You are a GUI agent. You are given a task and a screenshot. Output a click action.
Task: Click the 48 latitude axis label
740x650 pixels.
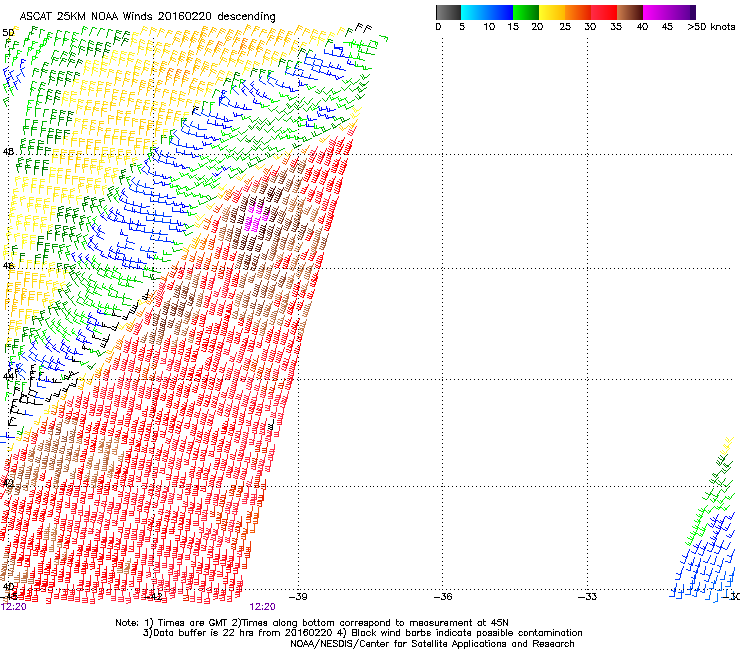[x=8, y=152]
